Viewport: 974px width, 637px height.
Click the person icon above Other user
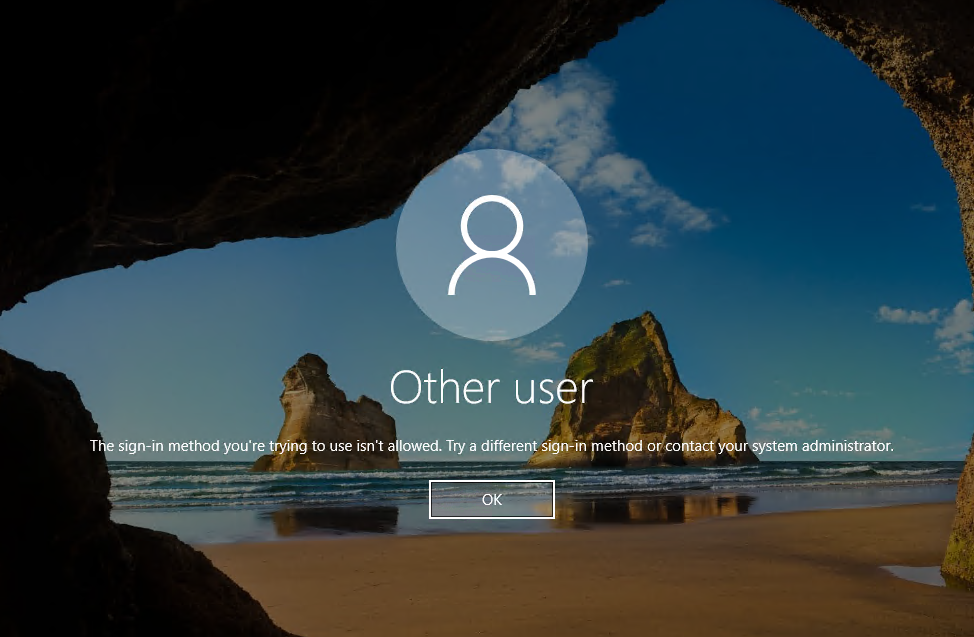click(x=491, y=245)
